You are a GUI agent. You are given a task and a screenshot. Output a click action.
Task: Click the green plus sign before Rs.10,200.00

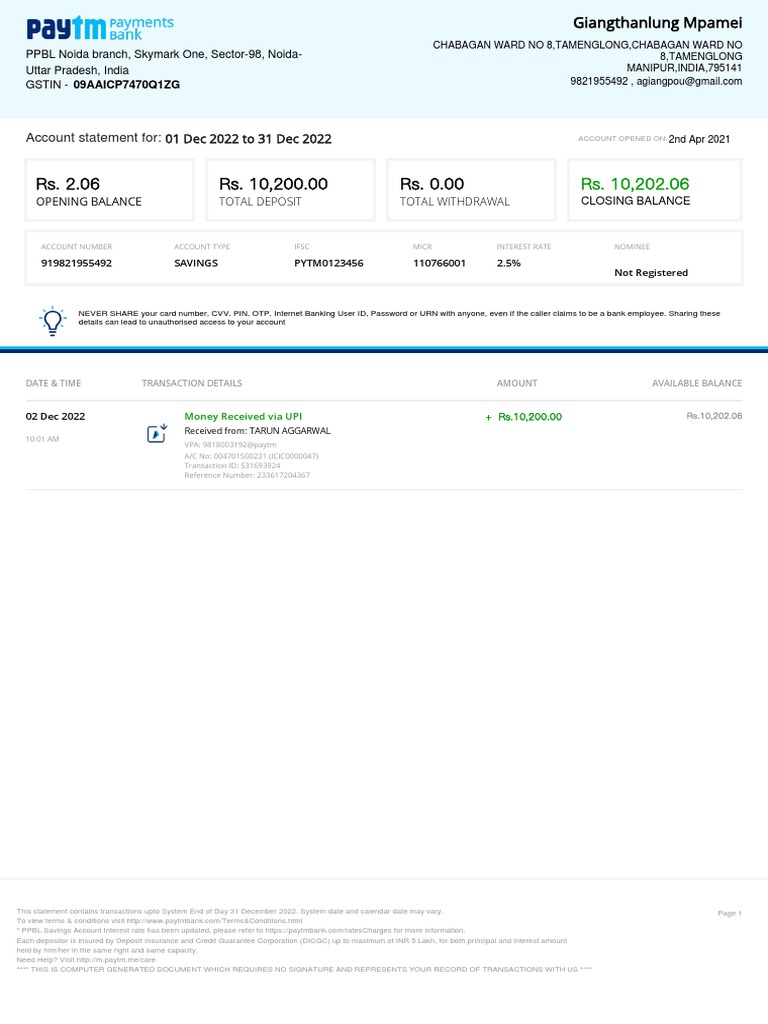click(488, 417)
